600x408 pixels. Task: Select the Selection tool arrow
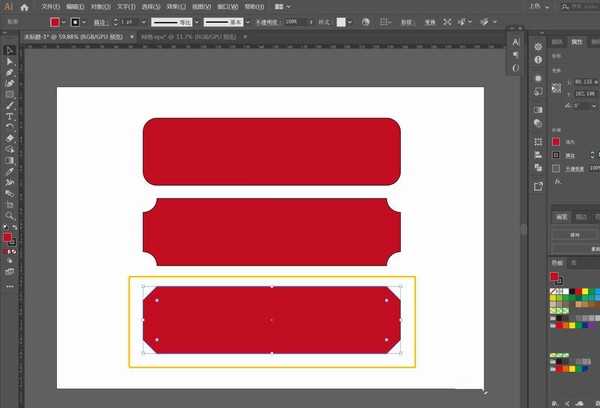(10, 51)
